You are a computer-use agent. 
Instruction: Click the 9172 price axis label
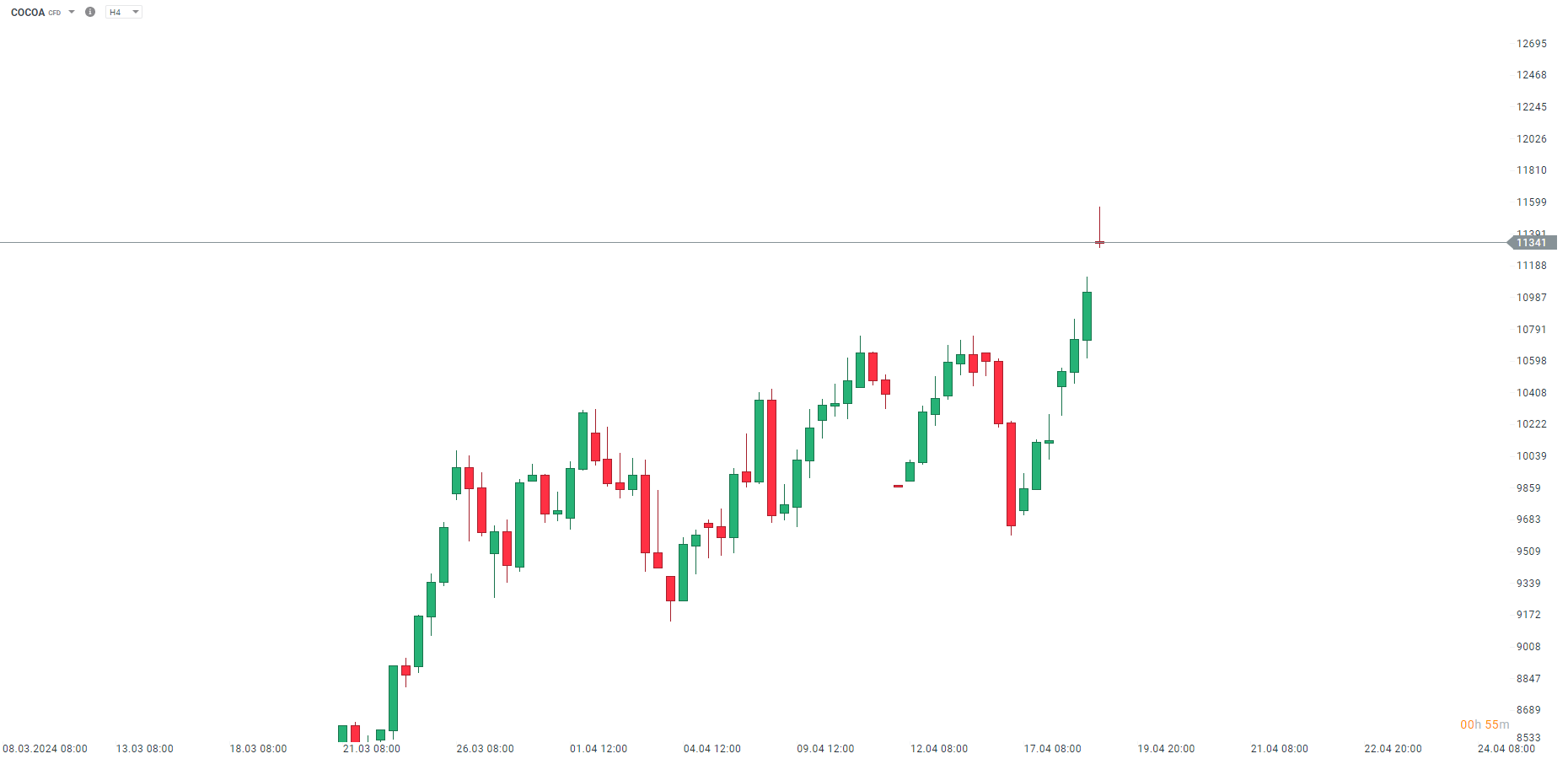(x=1528, y=615)
